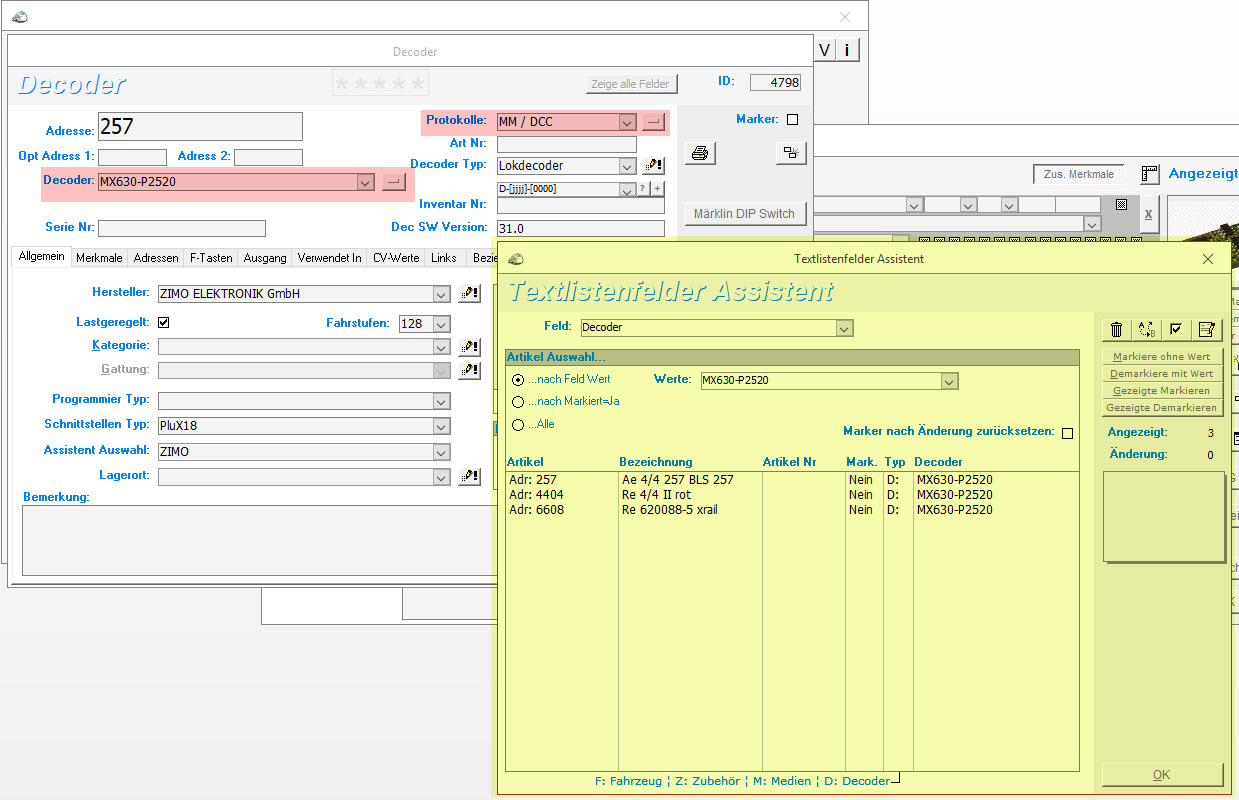This screenshot has width=1239, height=800.
Task: Select the 'Adr: 4404' row in the list
Action: point(792,495)
